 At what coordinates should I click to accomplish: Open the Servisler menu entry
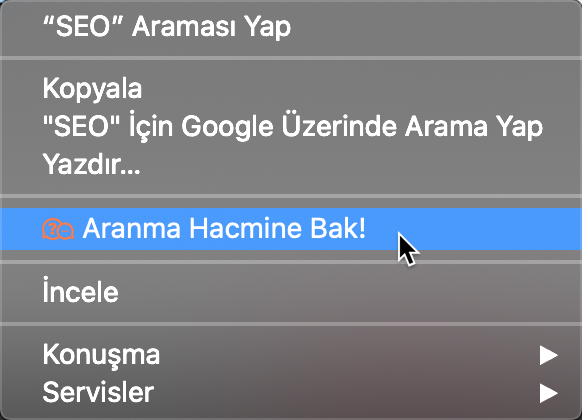point(291,393)
